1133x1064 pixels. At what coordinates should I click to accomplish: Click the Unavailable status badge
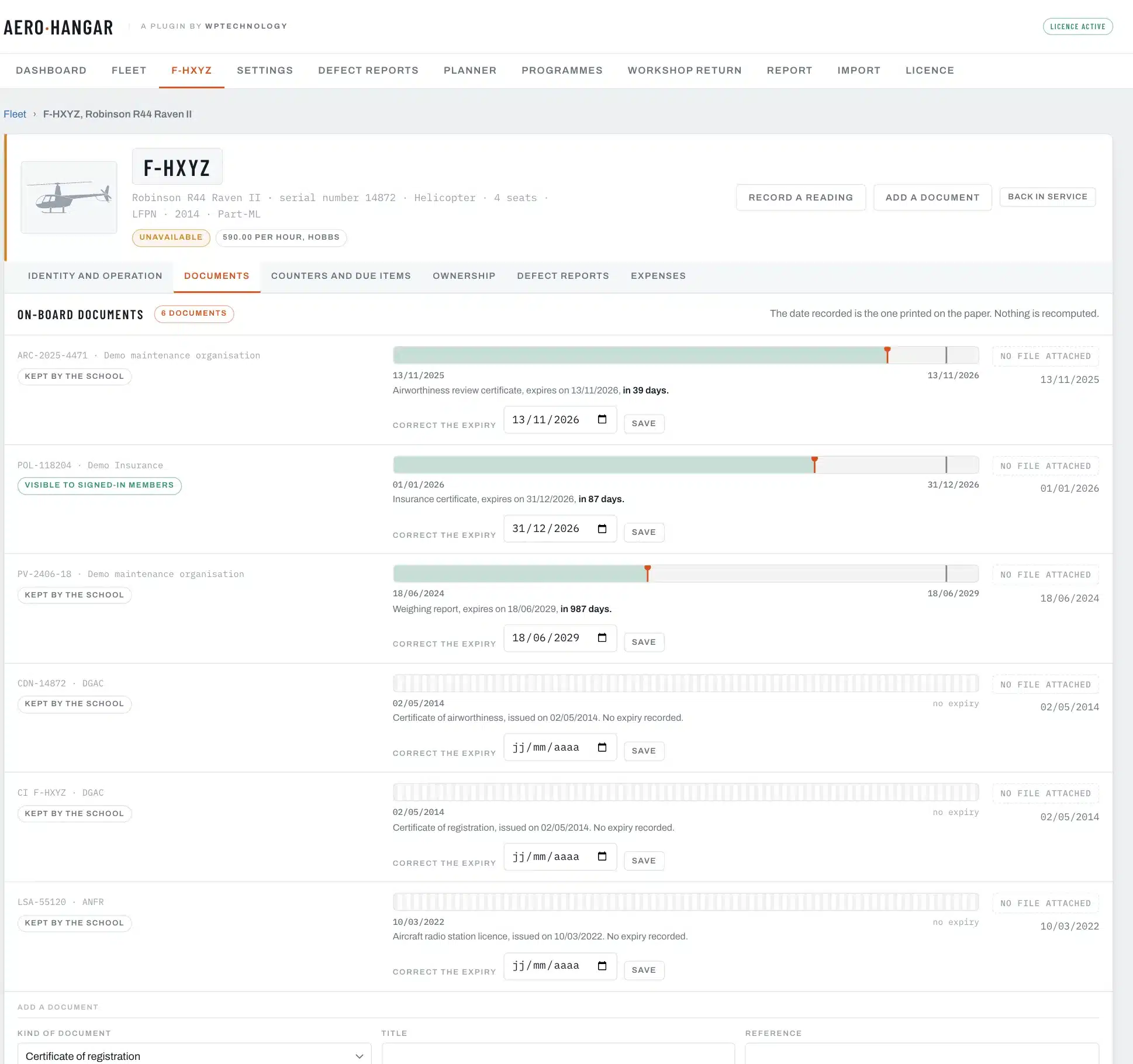point(171,237)
